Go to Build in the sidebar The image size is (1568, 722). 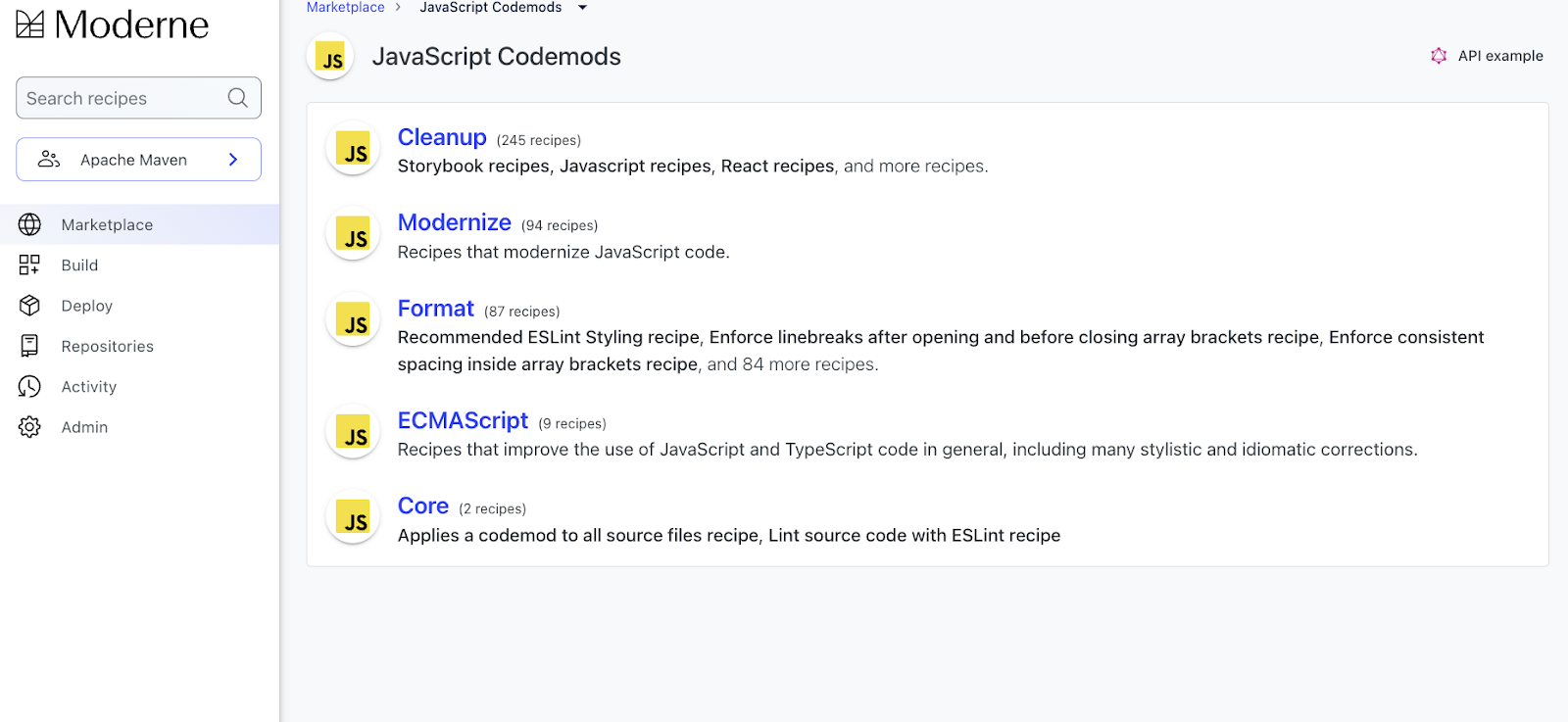tap(139, 265)
